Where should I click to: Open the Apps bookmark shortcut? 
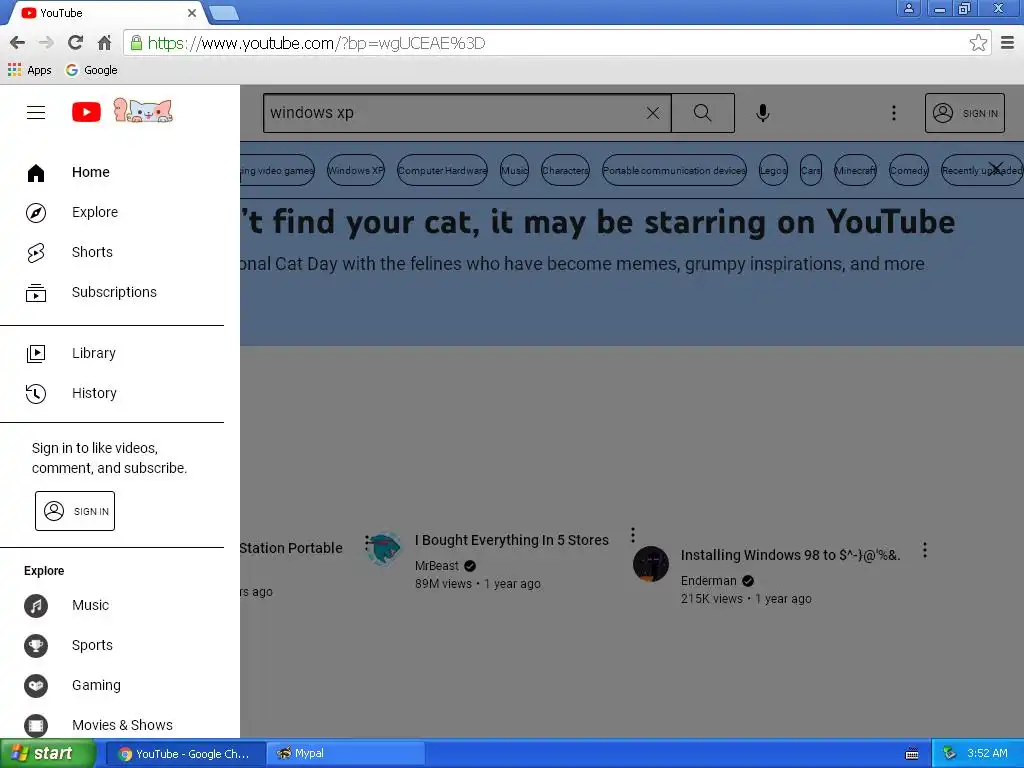pyautogui.click(x=29, y=70)
